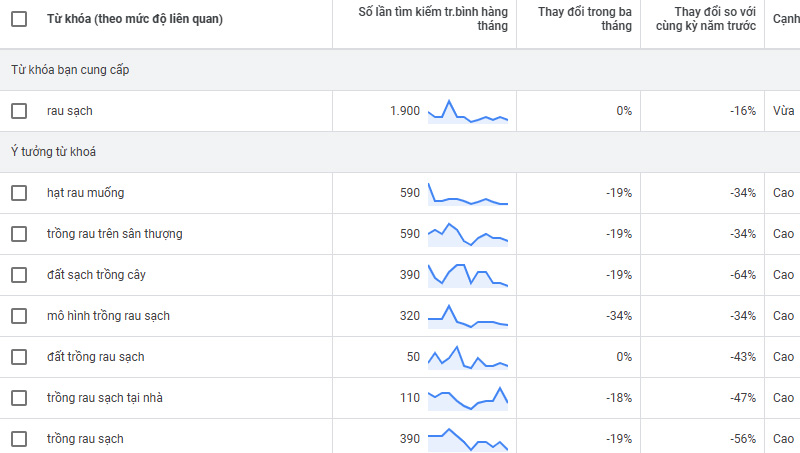The height and width of the screenshot is (453, 800).
Task: Sort by 'Số lần tìm kiếm tr.bình hàng tháng' header
Action: [x=433, y=19]
